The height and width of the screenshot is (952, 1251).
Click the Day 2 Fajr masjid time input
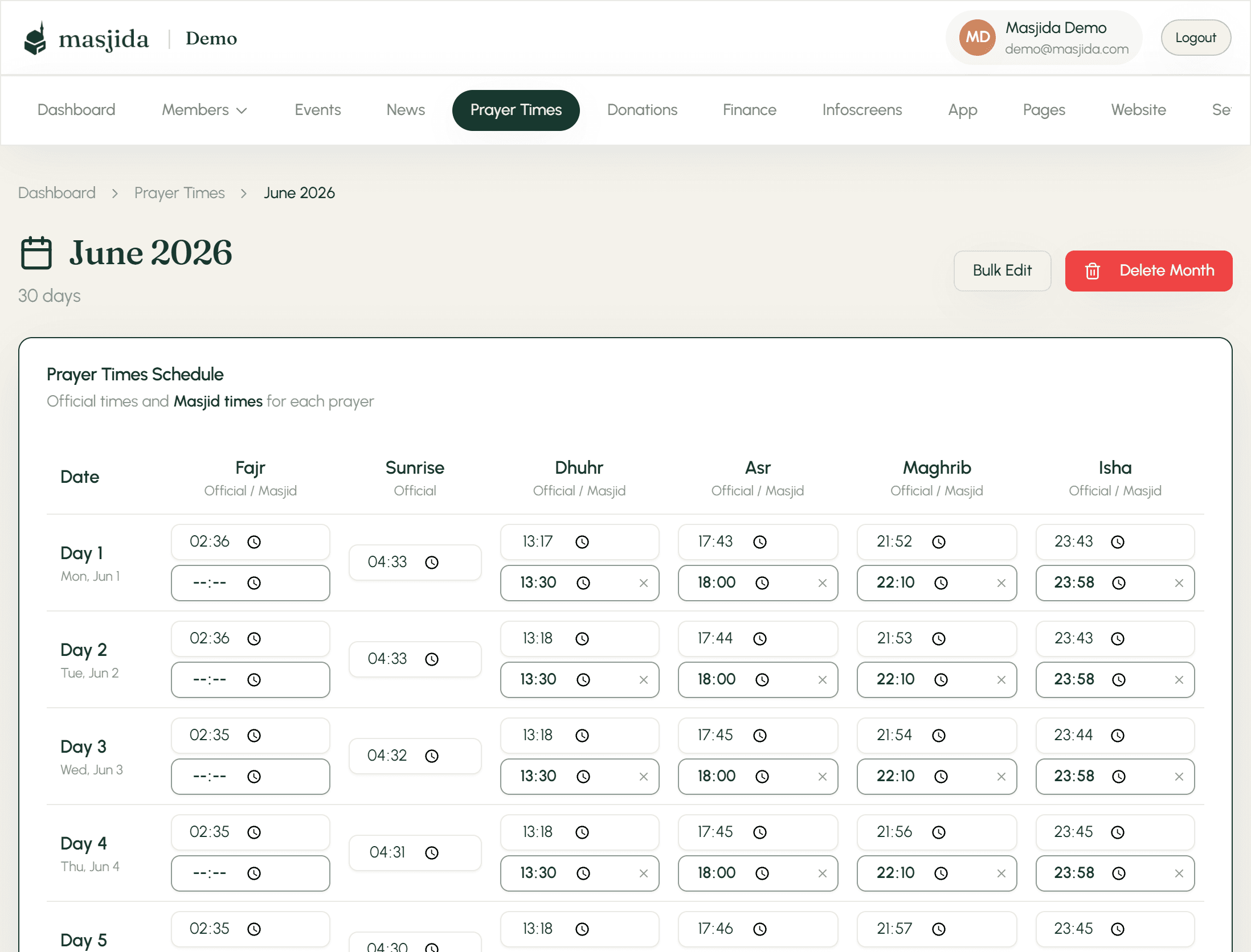tap(251, 679)
